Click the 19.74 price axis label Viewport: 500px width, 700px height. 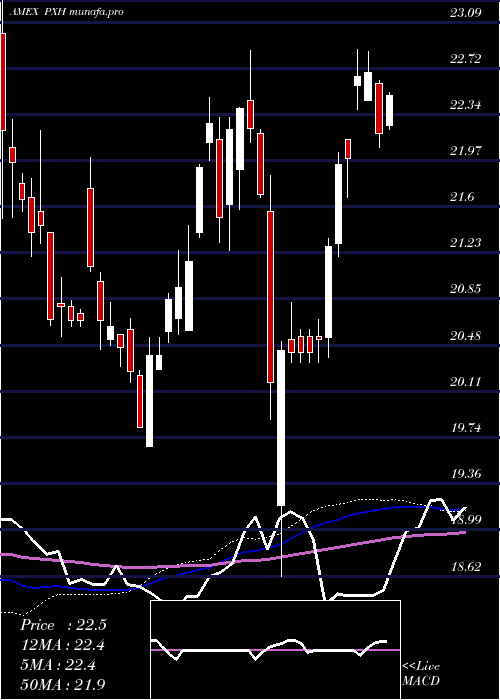pos(466,428)
